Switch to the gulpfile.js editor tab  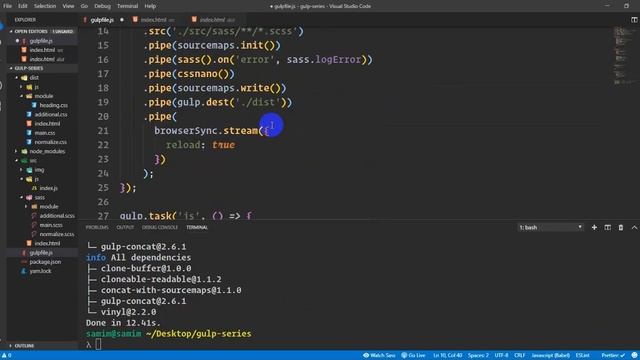click(102, 20)
